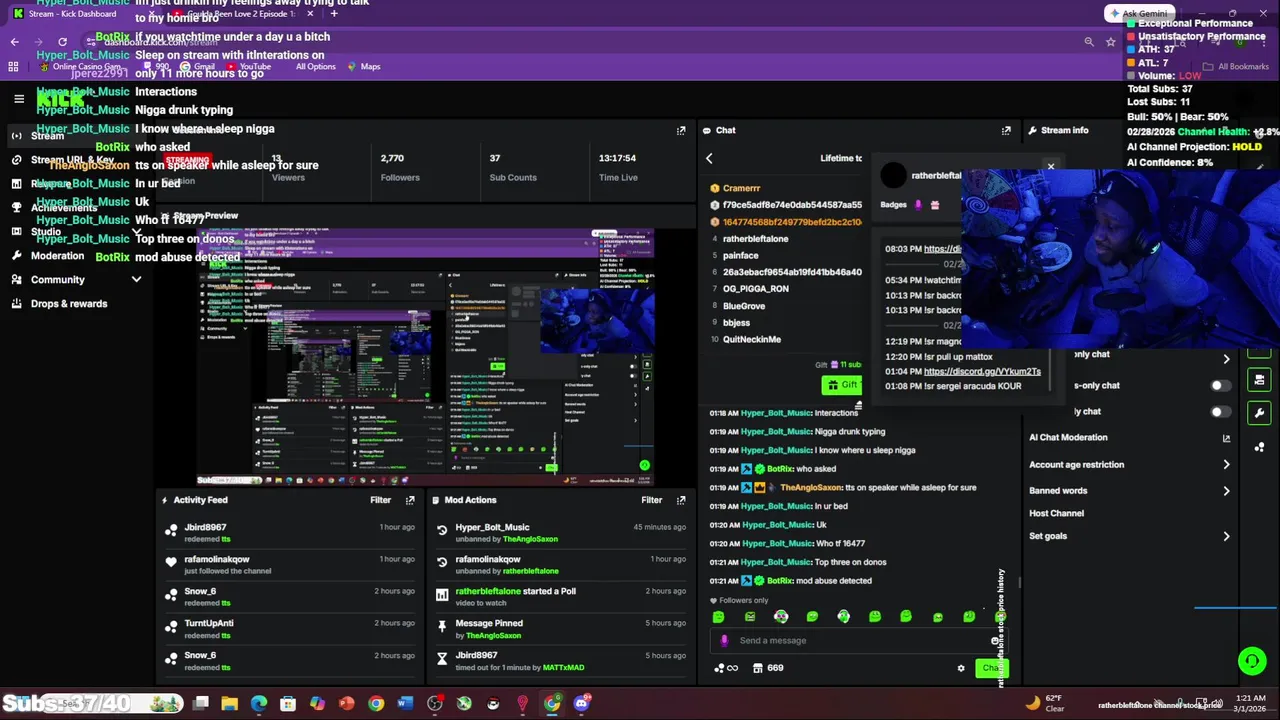Toggle the emotes-only chat switch
The width and height of the screenshot is (1280, 720).
[x=1220, y=411]
